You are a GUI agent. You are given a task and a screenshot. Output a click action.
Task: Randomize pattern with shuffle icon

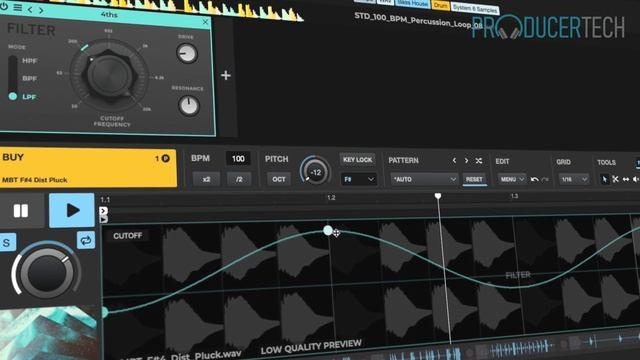(x=479, y=161)
